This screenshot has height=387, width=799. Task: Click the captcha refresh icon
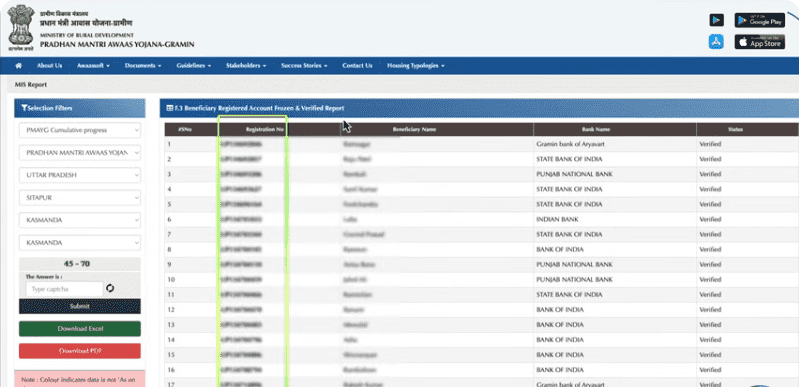click(x=110, y=289)
